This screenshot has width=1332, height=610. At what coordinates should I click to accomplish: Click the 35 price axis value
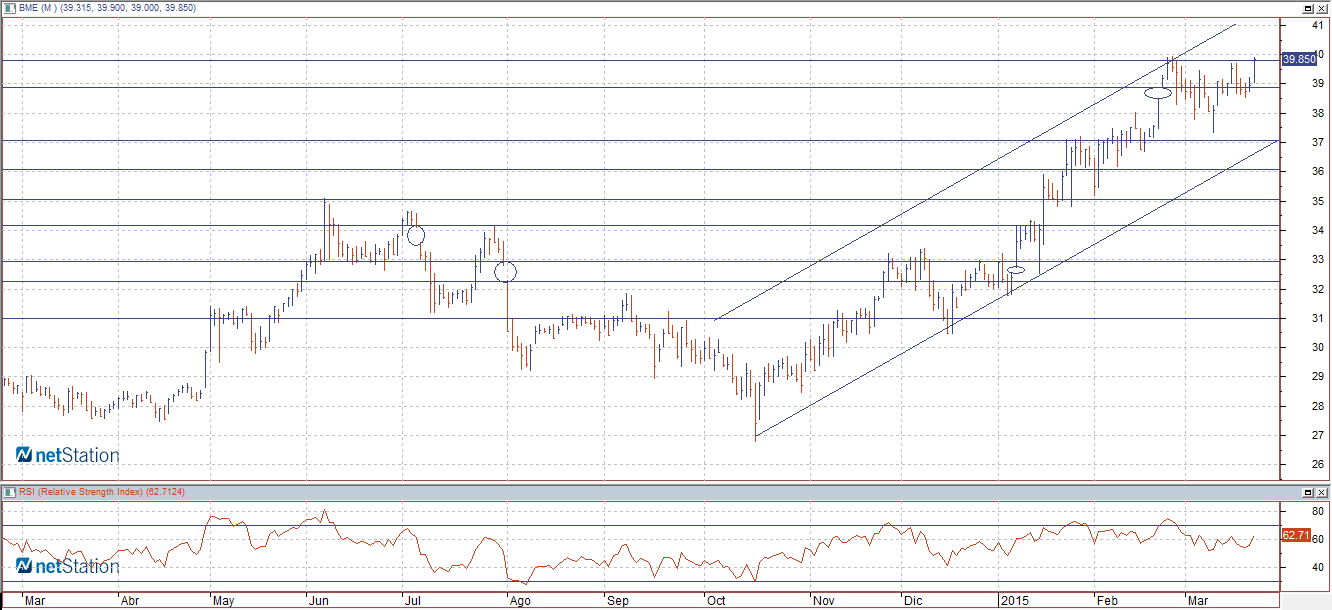1319,201
